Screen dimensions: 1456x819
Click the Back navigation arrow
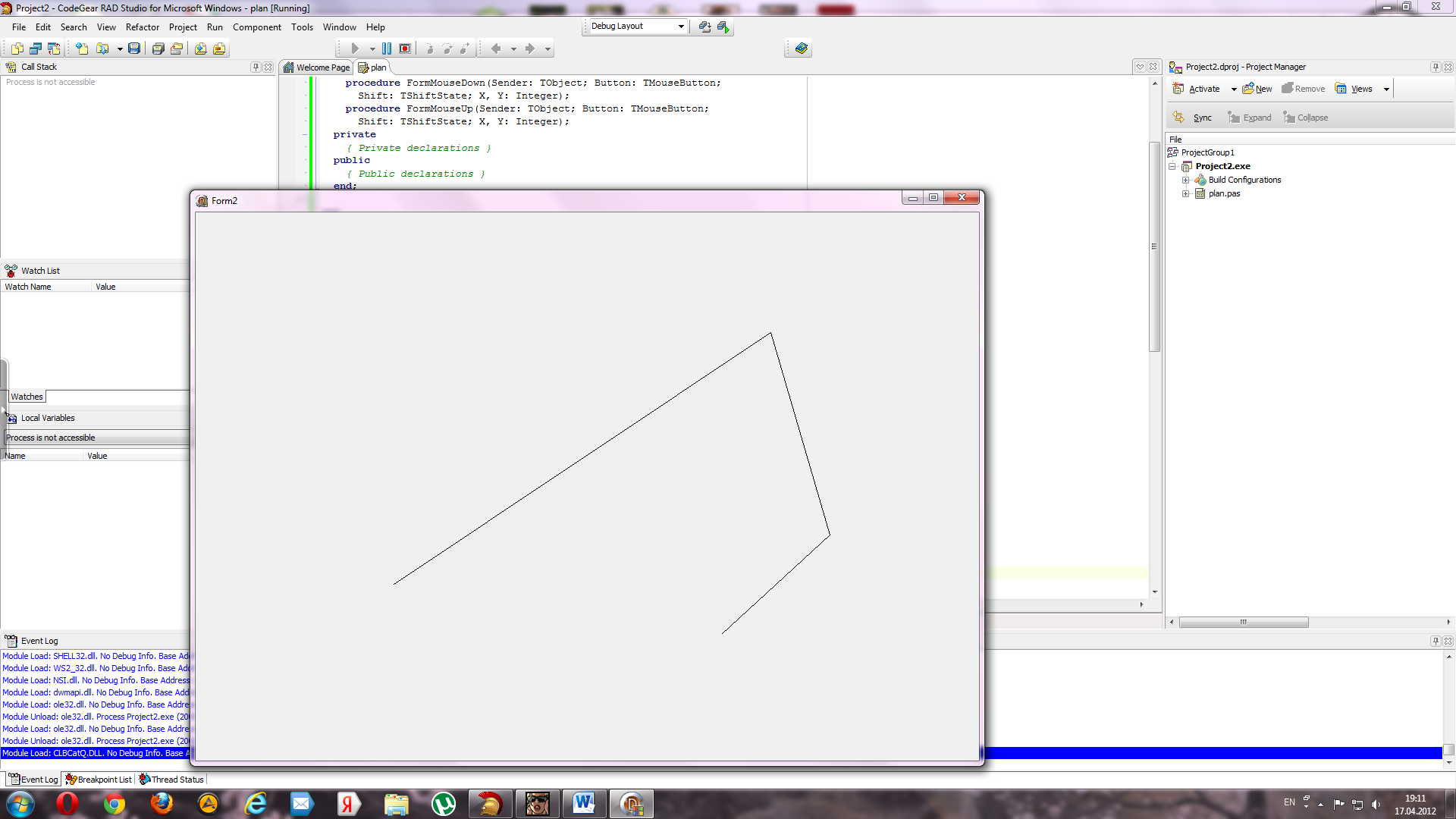point(496,49)
